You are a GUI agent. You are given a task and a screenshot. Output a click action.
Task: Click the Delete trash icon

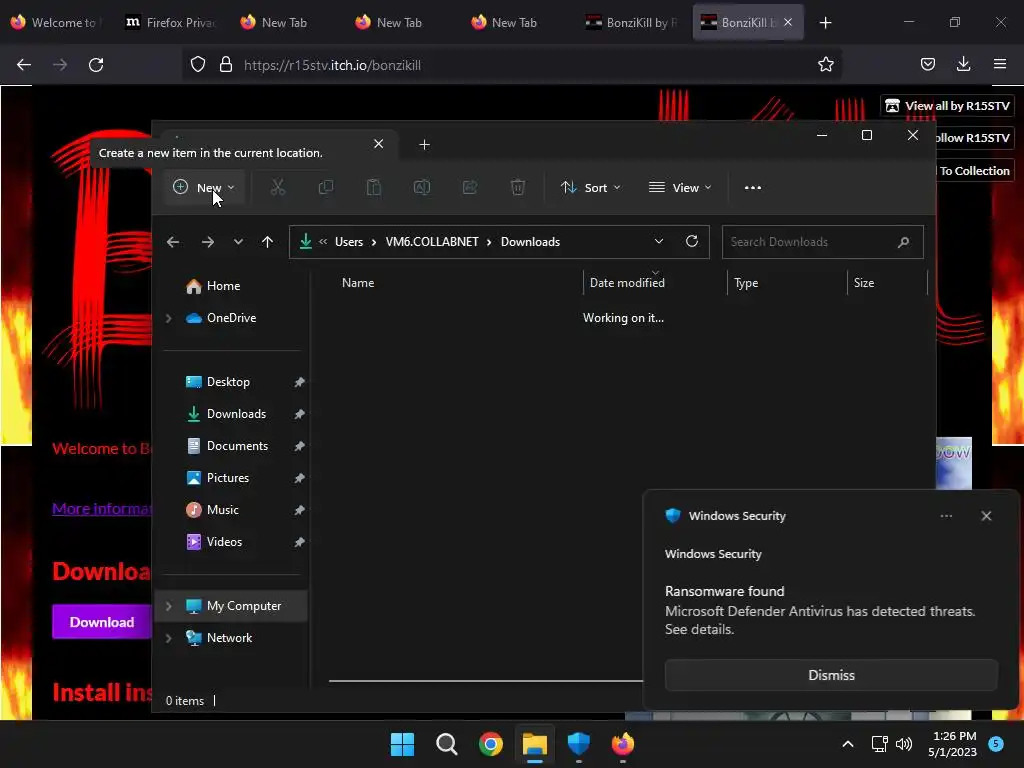click(517, 187)
